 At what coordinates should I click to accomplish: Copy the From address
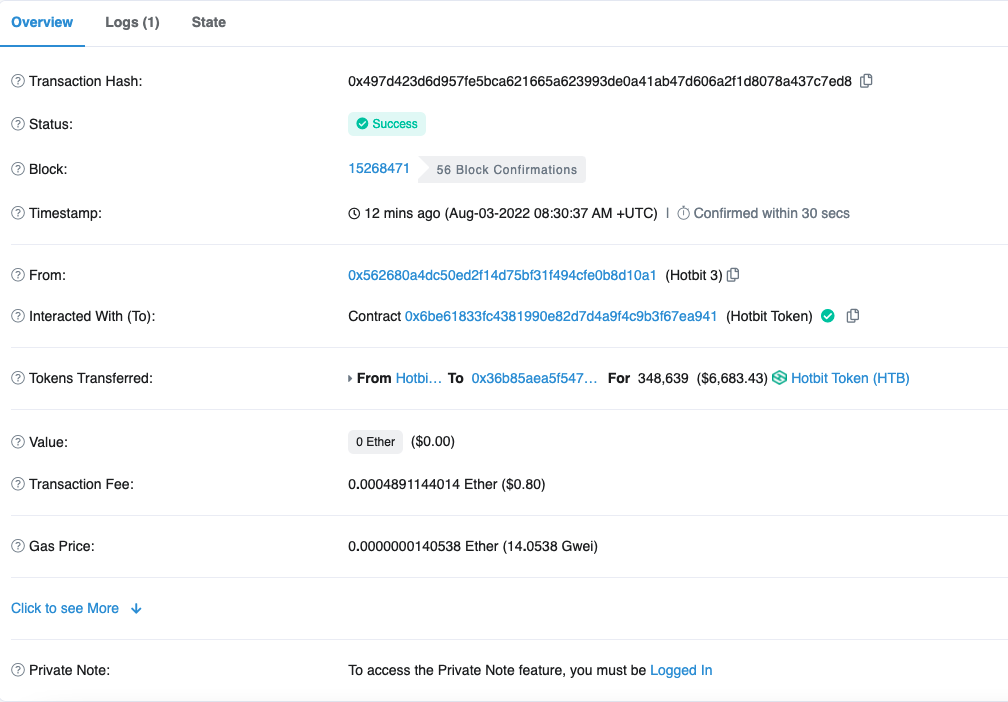click(x=733, y=274)
